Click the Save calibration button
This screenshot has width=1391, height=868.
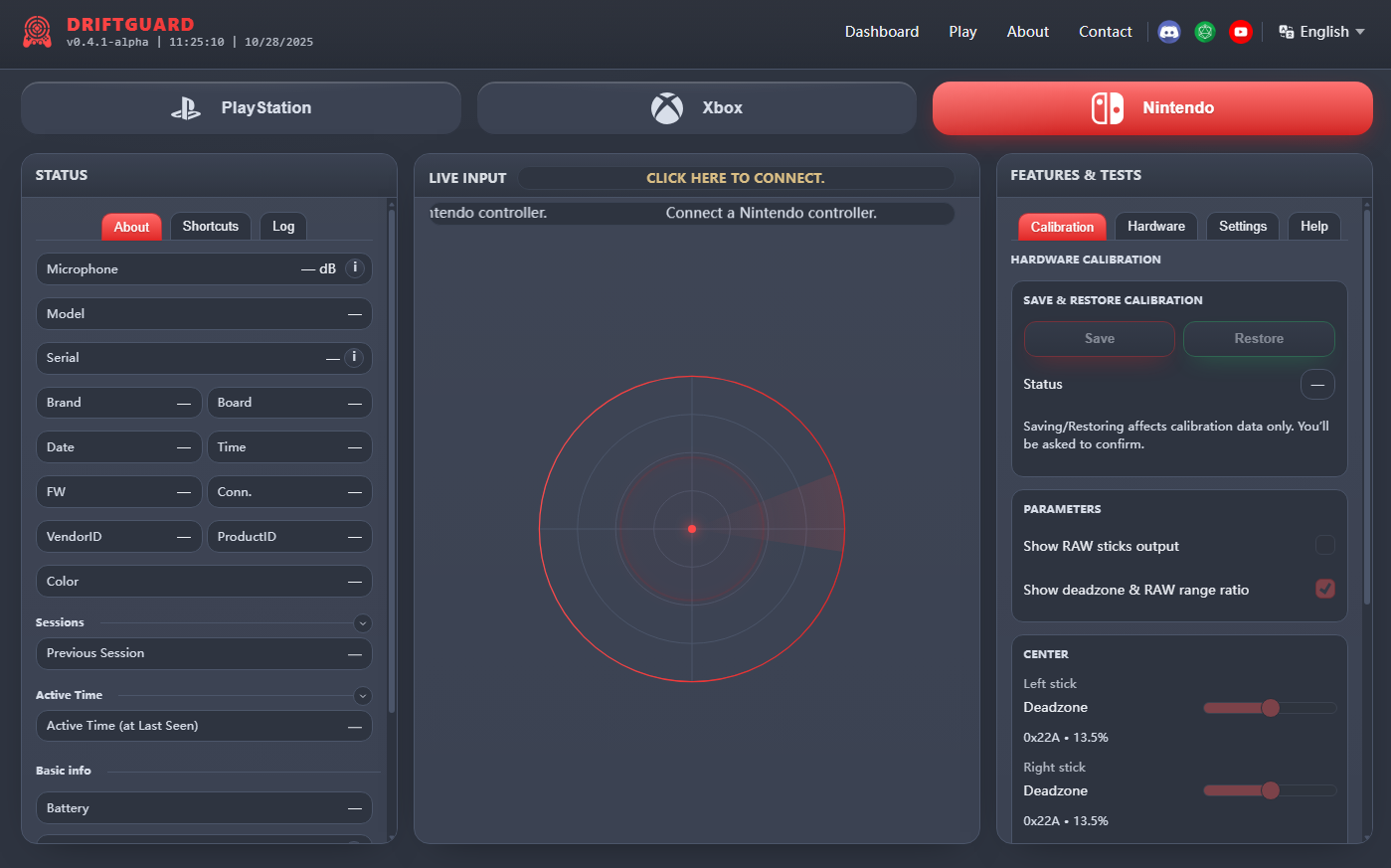[x=1099, y=339]
